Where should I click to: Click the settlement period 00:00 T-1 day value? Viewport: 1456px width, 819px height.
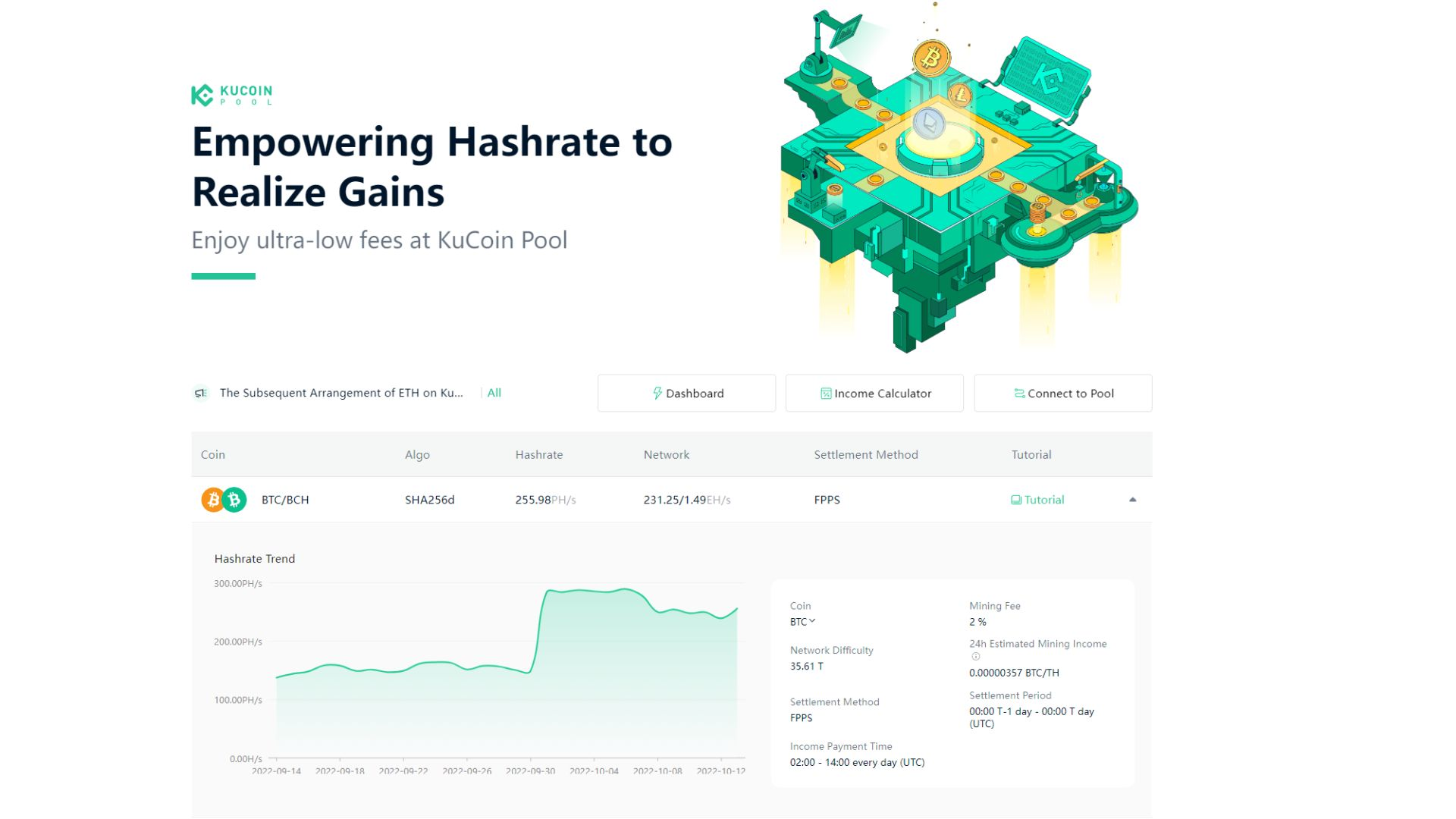1031,717
